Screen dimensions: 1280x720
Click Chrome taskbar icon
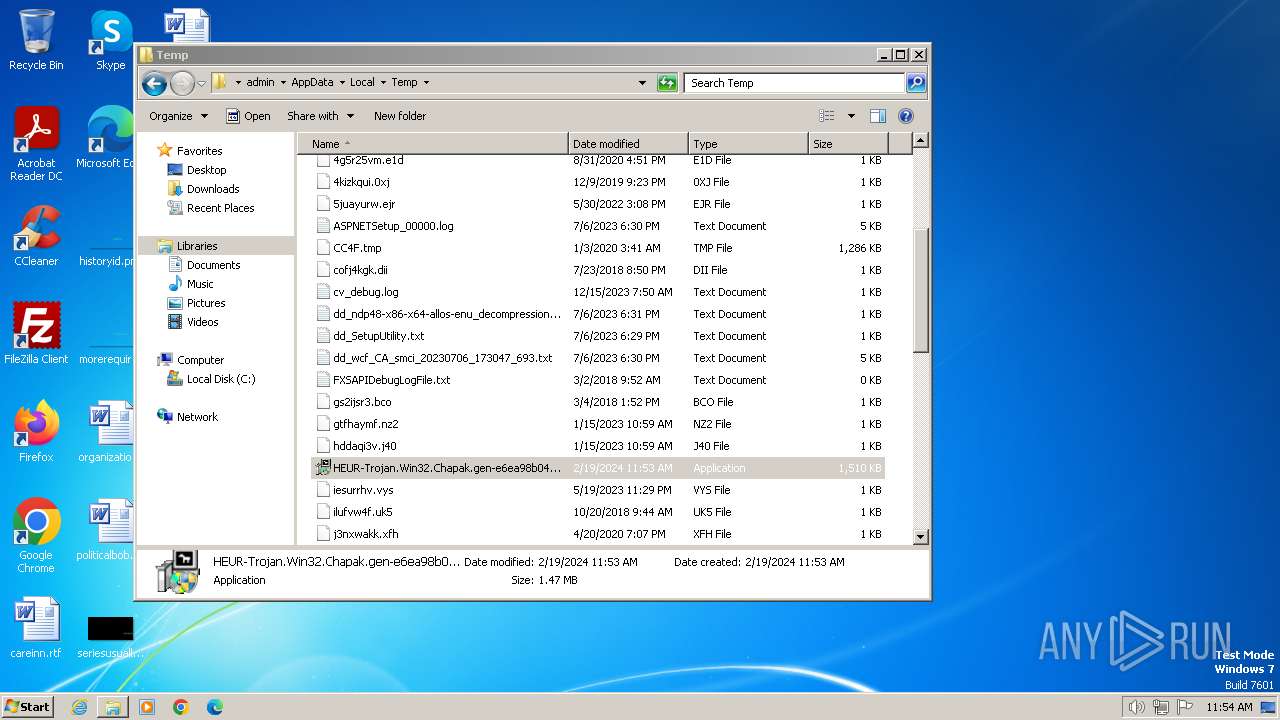click(x=181, y=707)
